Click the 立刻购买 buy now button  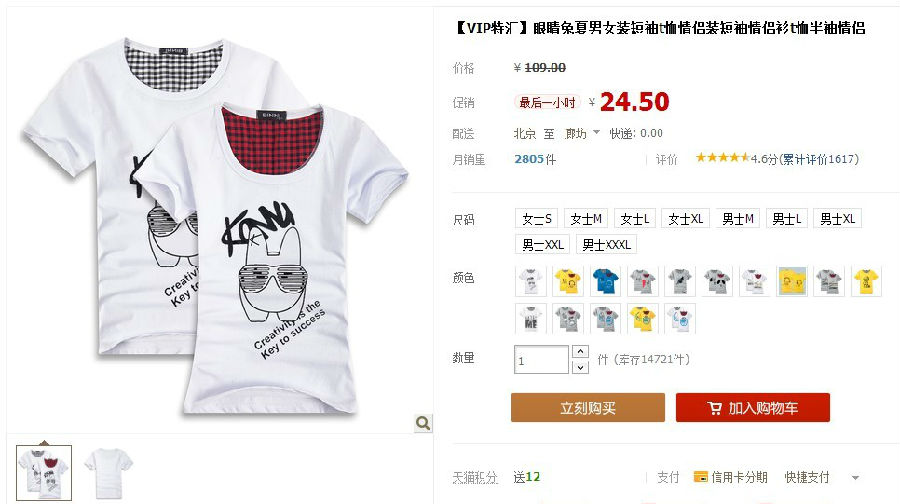click(588, 408)
